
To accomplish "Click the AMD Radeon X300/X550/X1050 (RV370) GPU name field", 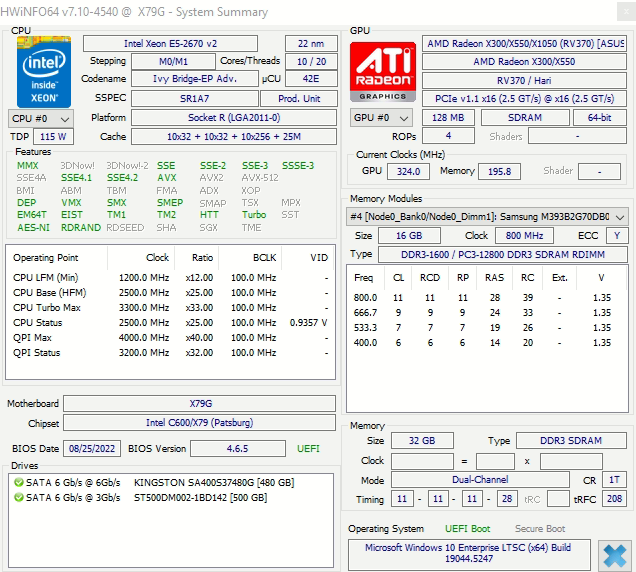I will point(524,43).
